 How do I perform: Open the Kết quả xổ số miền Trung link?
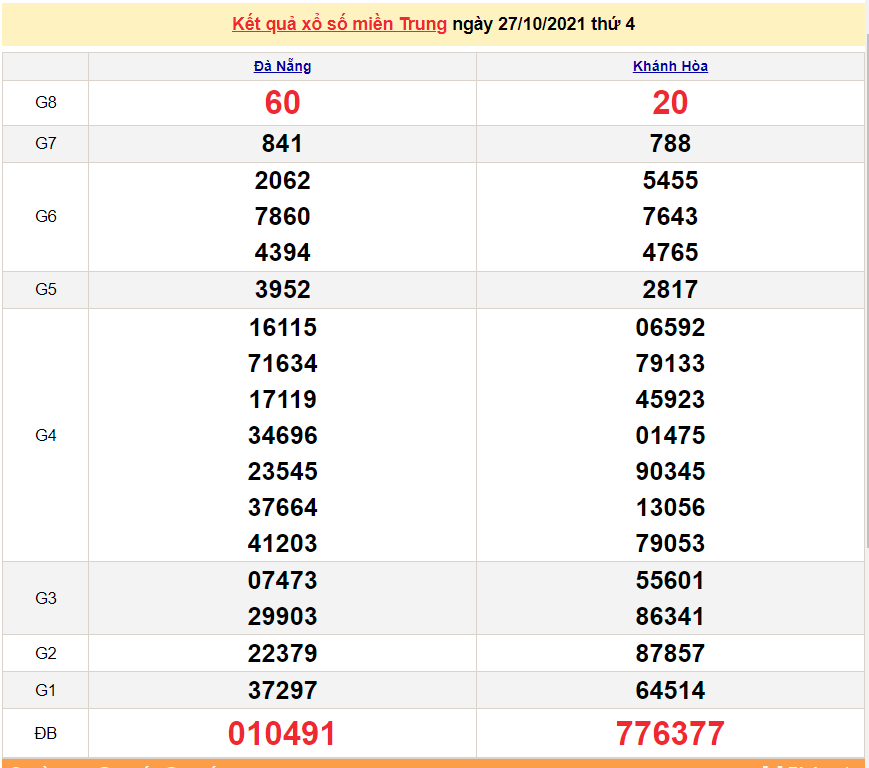click(339, 24)
